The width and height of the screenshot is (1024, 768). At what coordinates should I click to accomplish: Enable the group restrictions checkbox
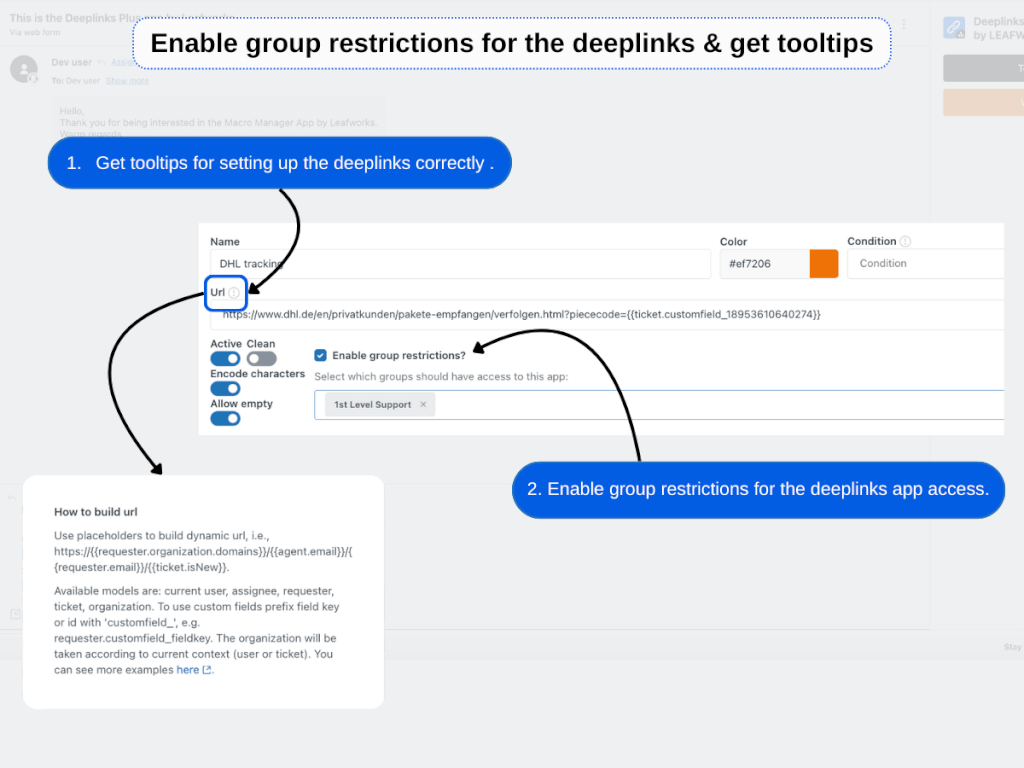[x=321, y=355]
